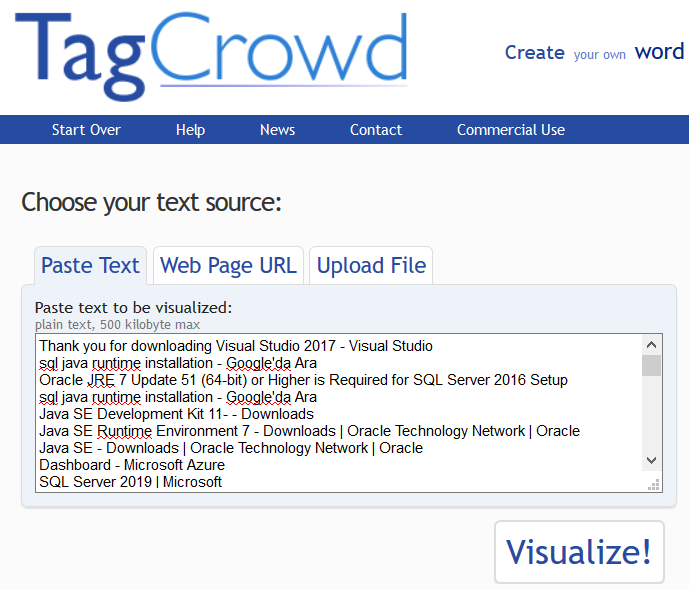Click the textarea resize grip corner

click(654, 484)
